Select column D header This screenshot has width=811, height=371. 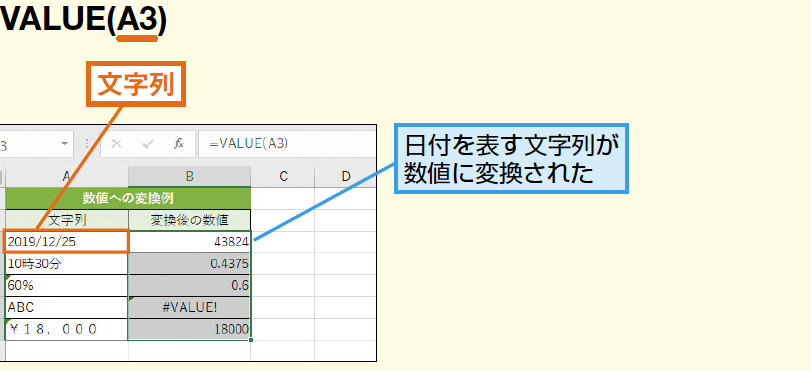pos(346,176)
